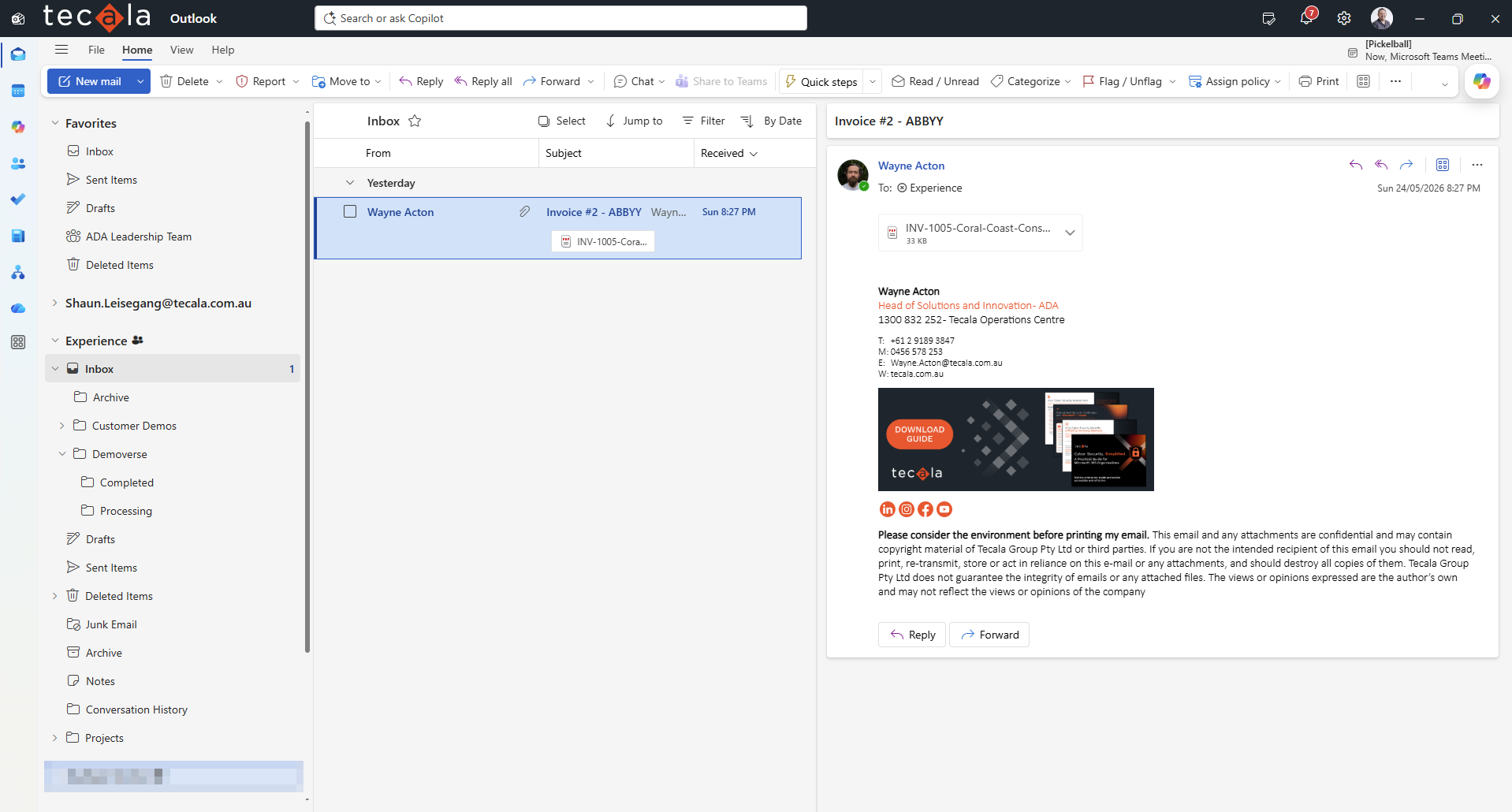
Task: Open the LinkedIn icon in the signature
Action: (888, 509)
